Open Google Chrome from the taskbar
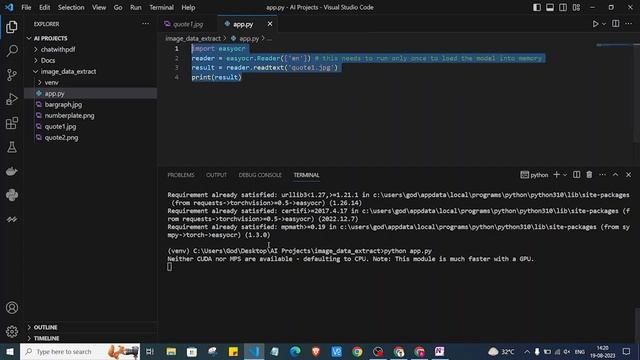 (357, 351)
